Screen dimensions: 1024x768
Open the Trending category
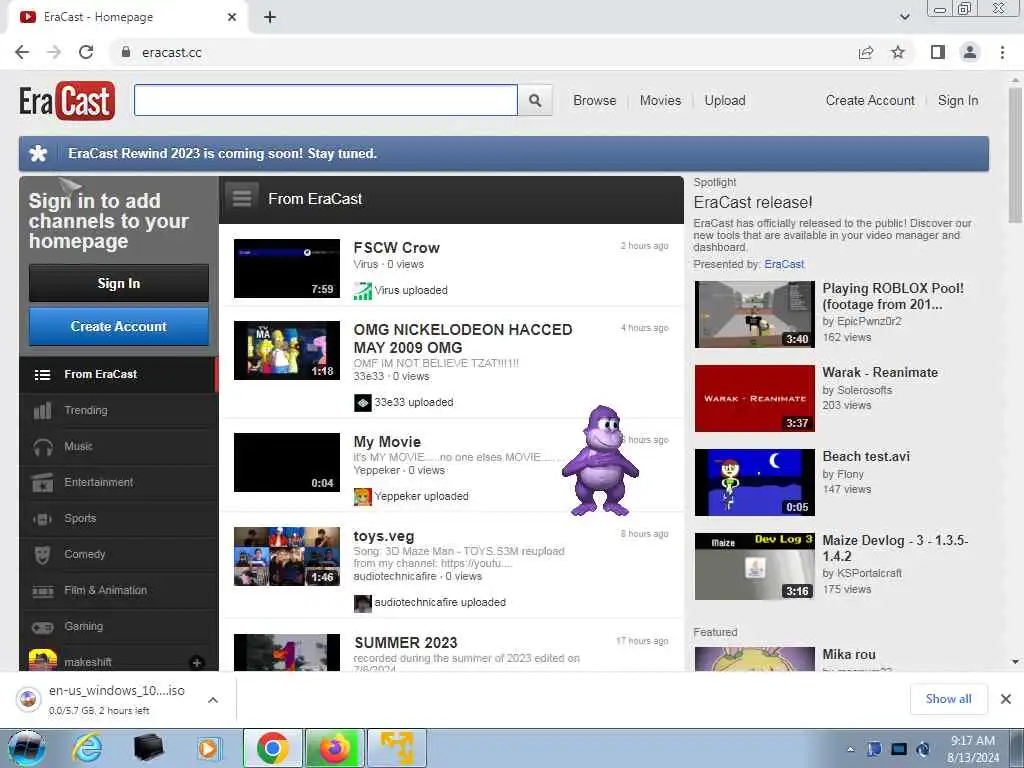(x=118, y=410)
